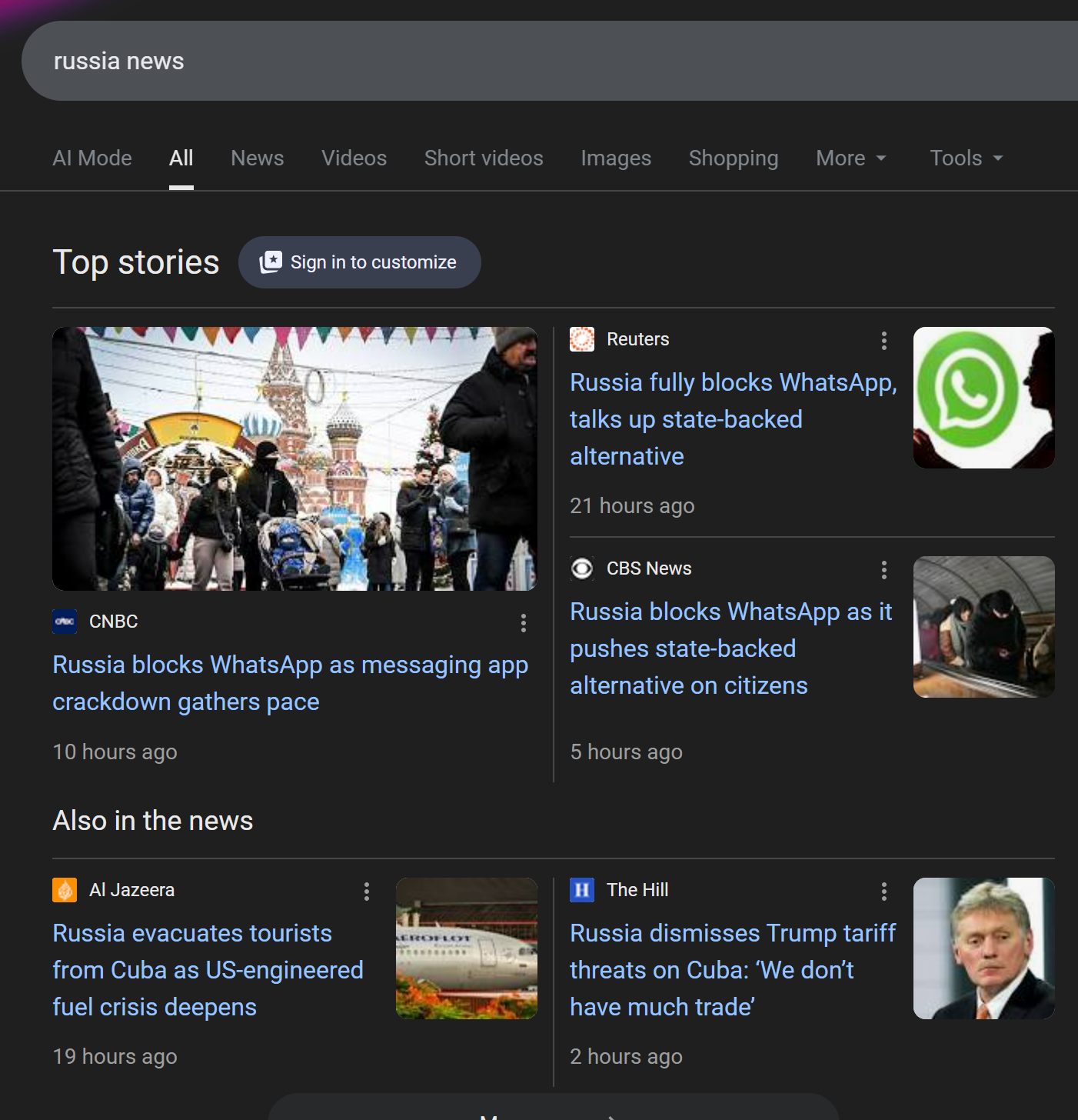This screenshot has width=1078, height=1120.
Task: Open the AI Mode tab
Action: pos(92,158)
